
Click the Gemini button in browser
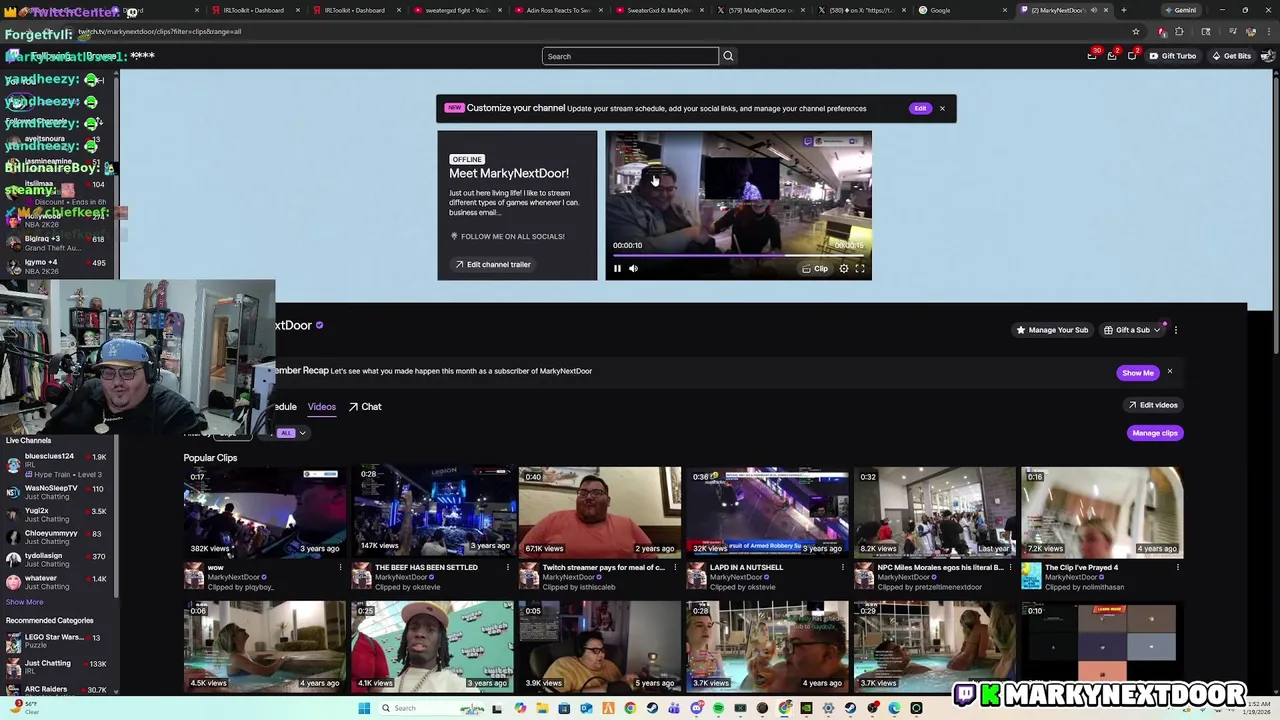click(x=1180, y=10)
